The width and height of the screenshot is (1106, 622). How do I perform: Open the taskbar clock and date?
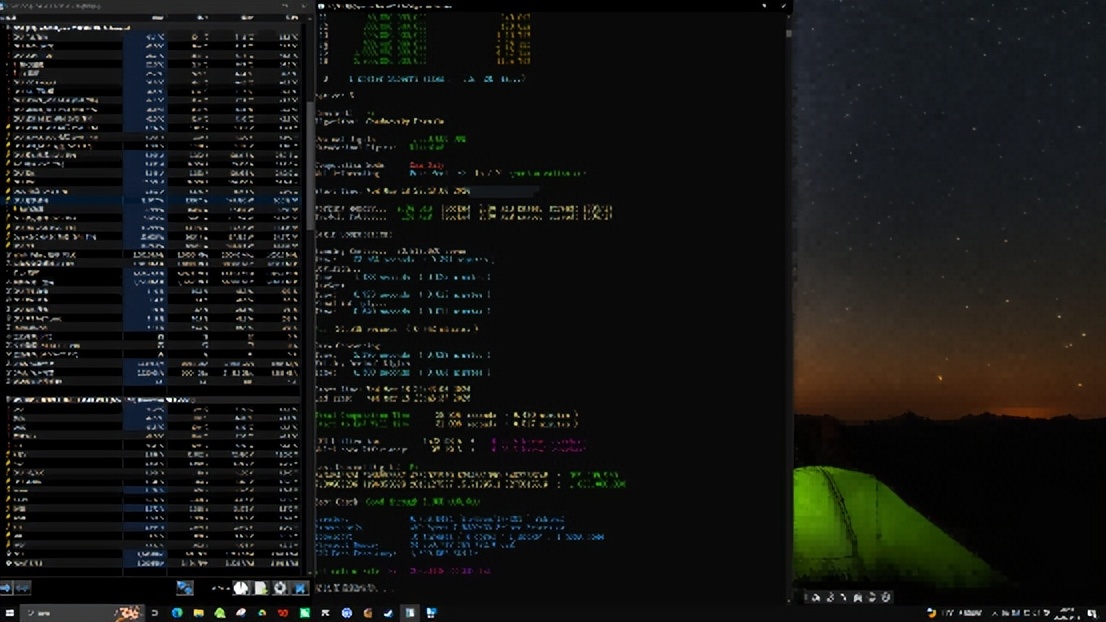click(1066, 613)
